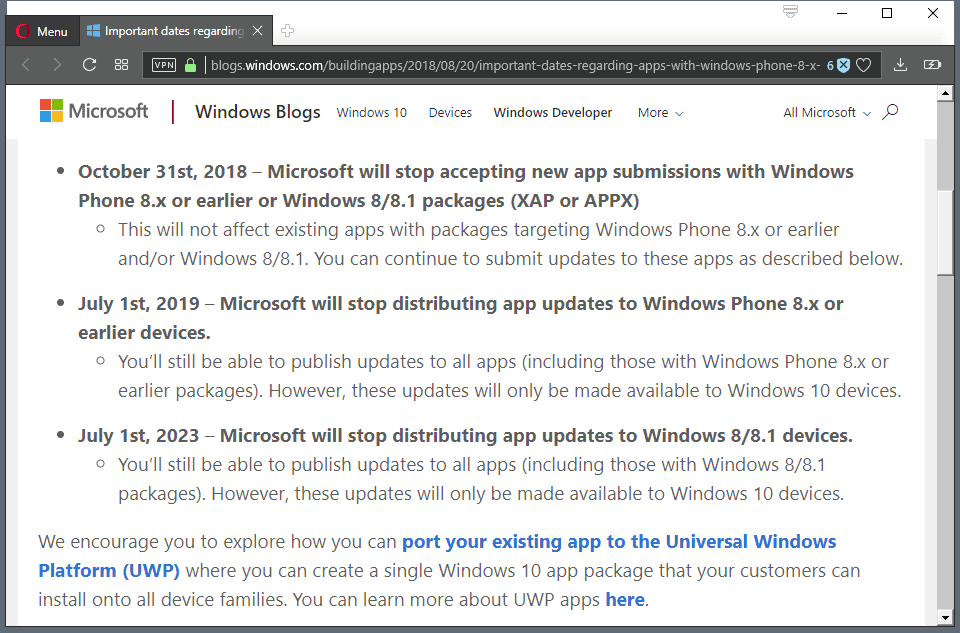This screenshot has width=960, height=633.
Task: Open the Windows 10 navigation dropdown
Action: (x=371, y=112)
